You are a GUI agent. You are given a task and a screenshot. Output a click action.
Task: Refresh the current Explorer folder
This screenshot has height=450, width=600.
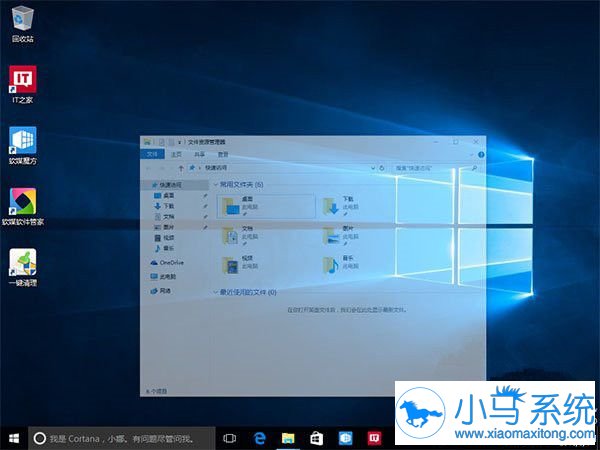382,168
